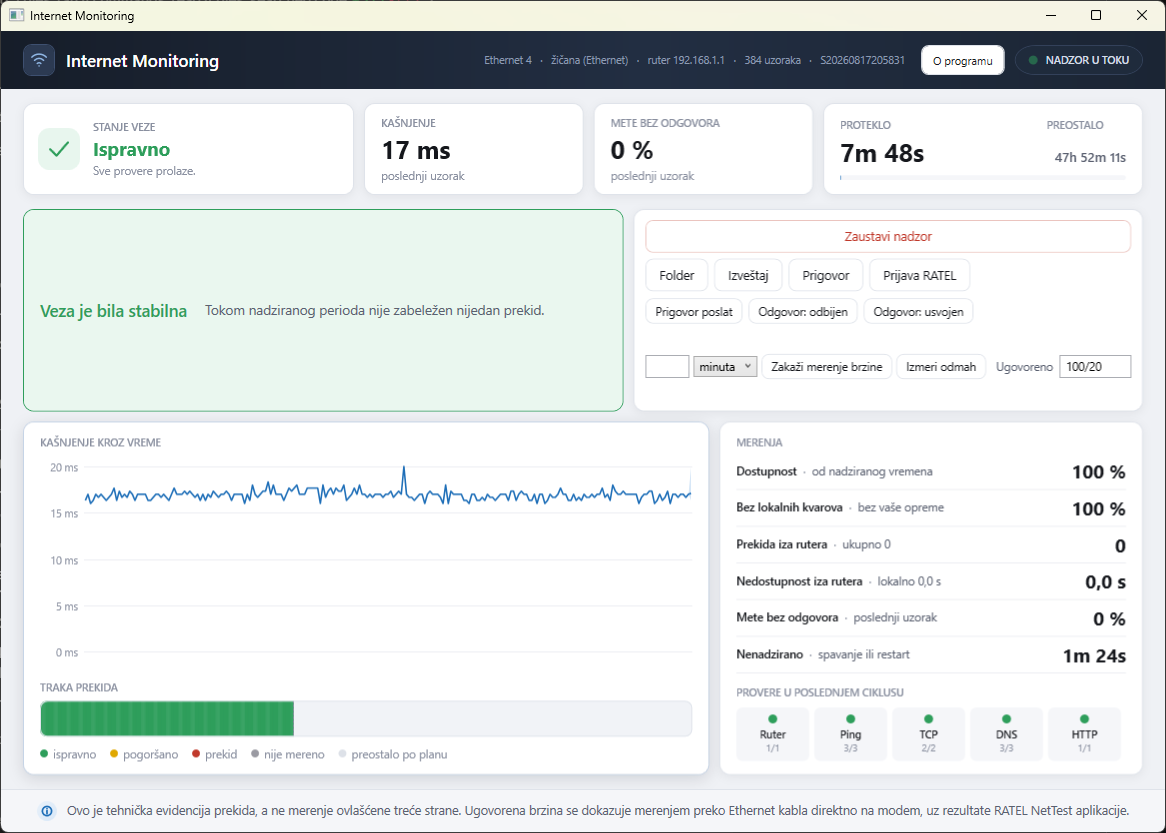Click the Wi-Fi logo icon in header
The width and height of the screenshot is (1166, 833).
(x=39, y=60)
